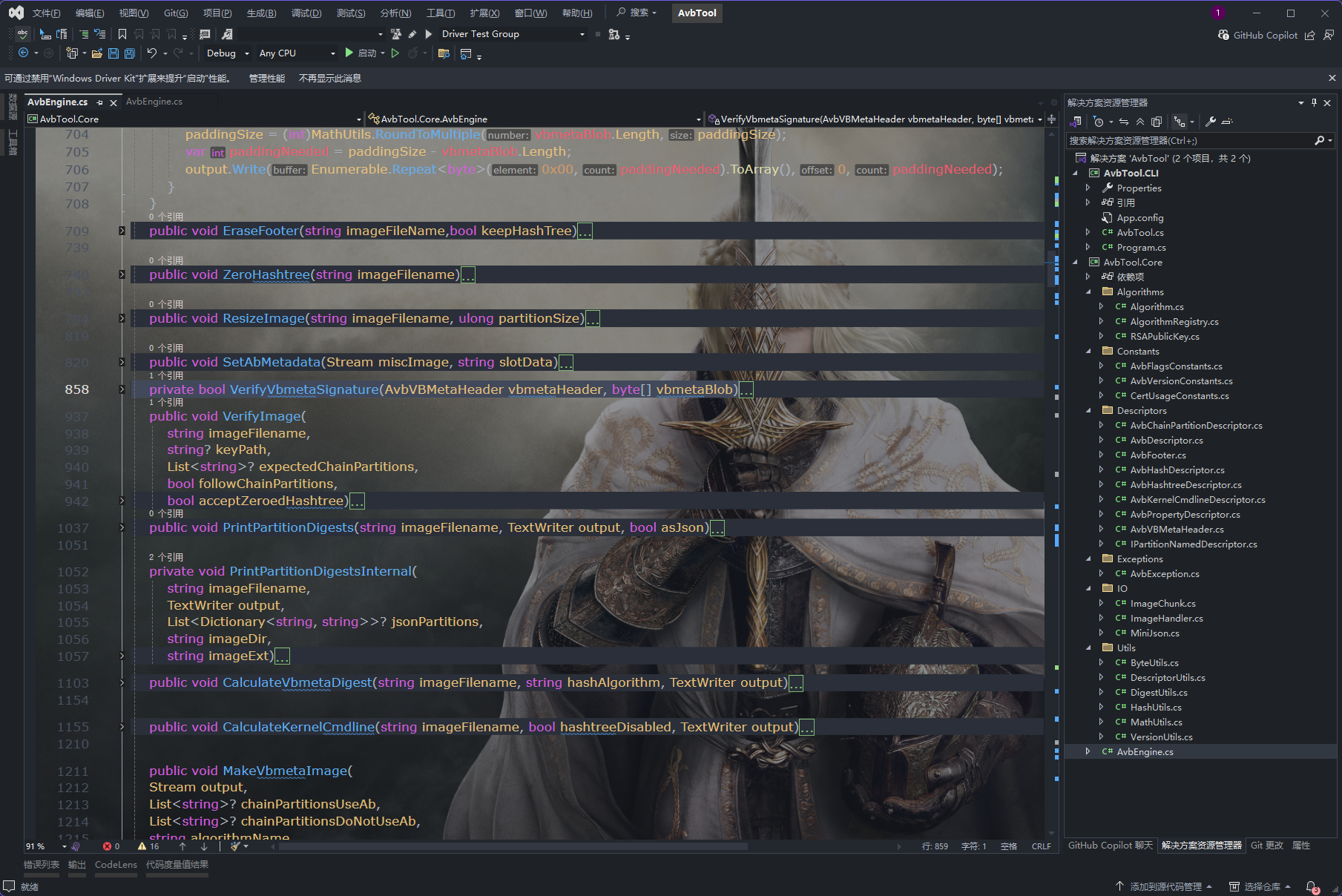Click the Navigate Backward arrow icon
Image resolution: width=1342 pixels, height=896 pixels.
[x=24, y=53]
